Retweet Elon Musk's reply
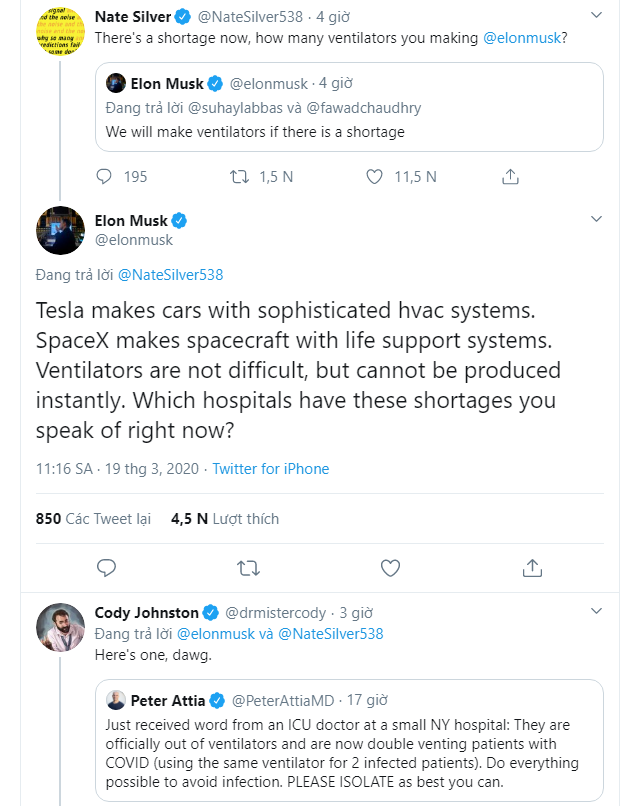 coord(248,568)
